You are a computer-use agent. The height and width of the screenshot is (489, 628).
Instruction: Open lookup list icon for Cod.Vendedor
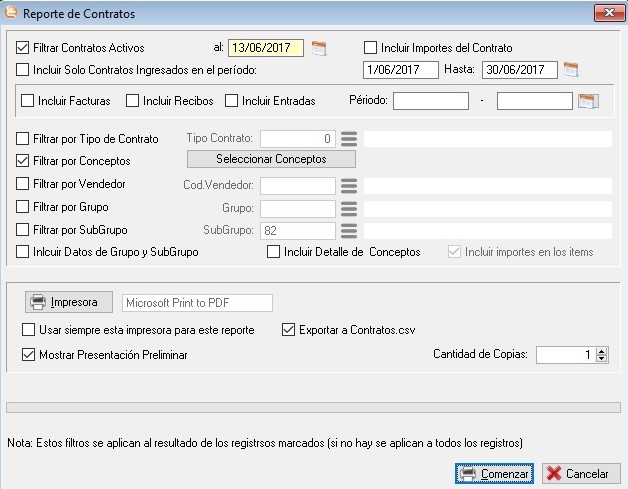click(348, 185)
